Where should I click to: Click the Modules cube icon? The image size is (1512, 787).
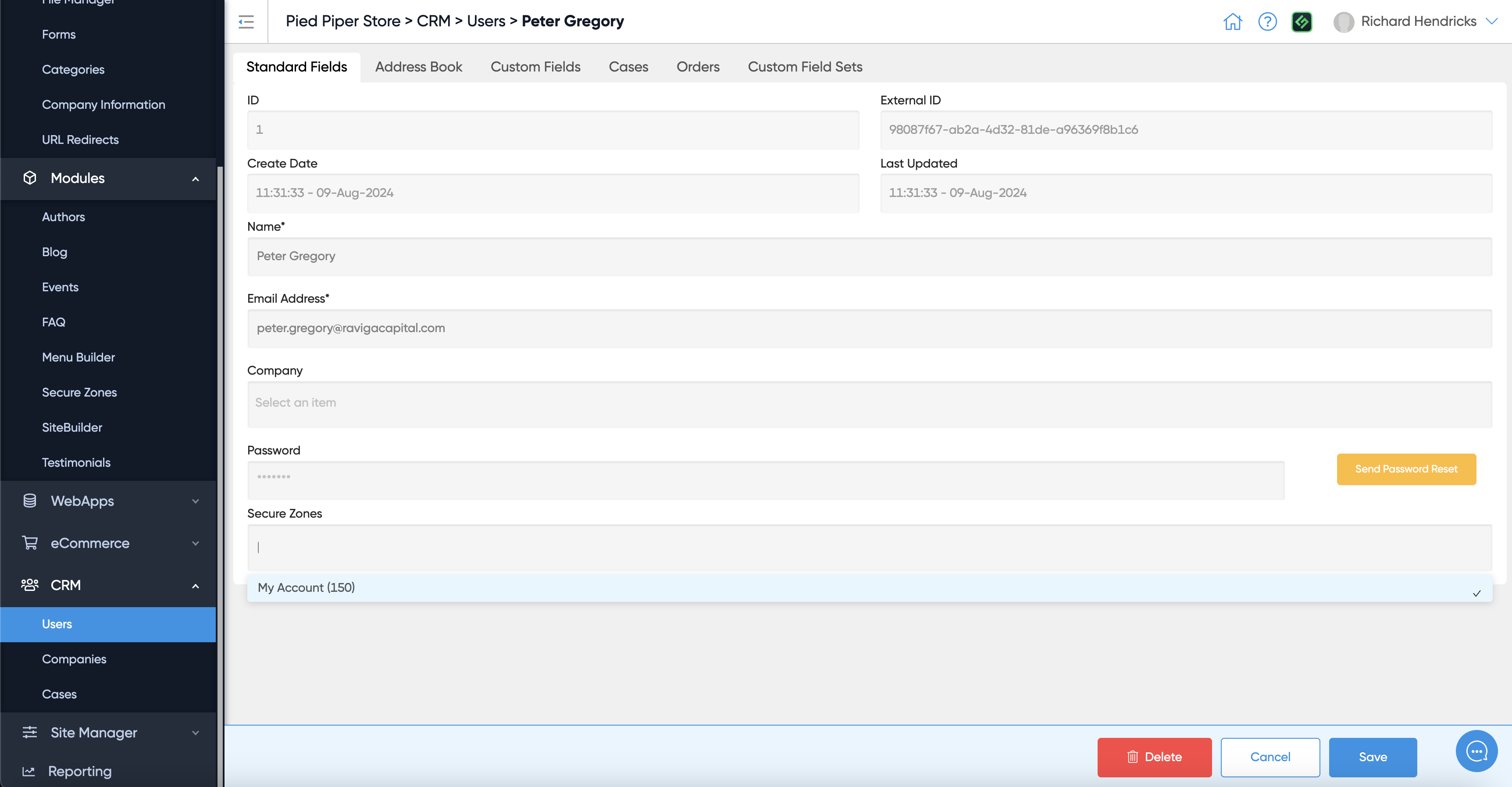[x=29, y=178]
